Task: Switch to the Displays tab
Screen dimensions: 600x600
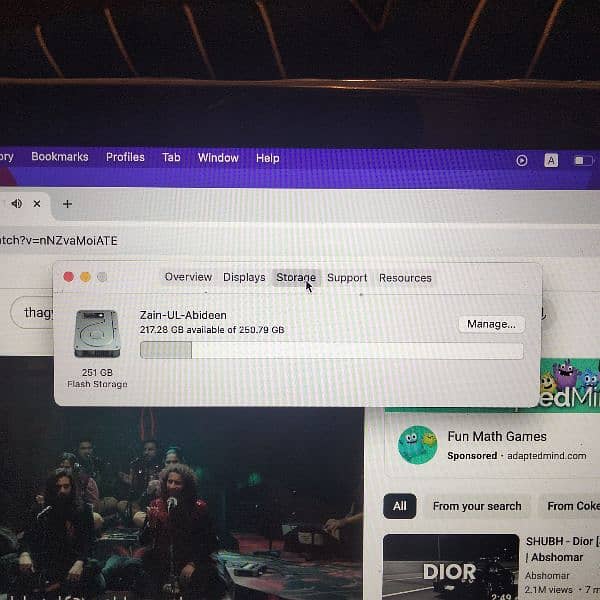Action: (244, 277)
